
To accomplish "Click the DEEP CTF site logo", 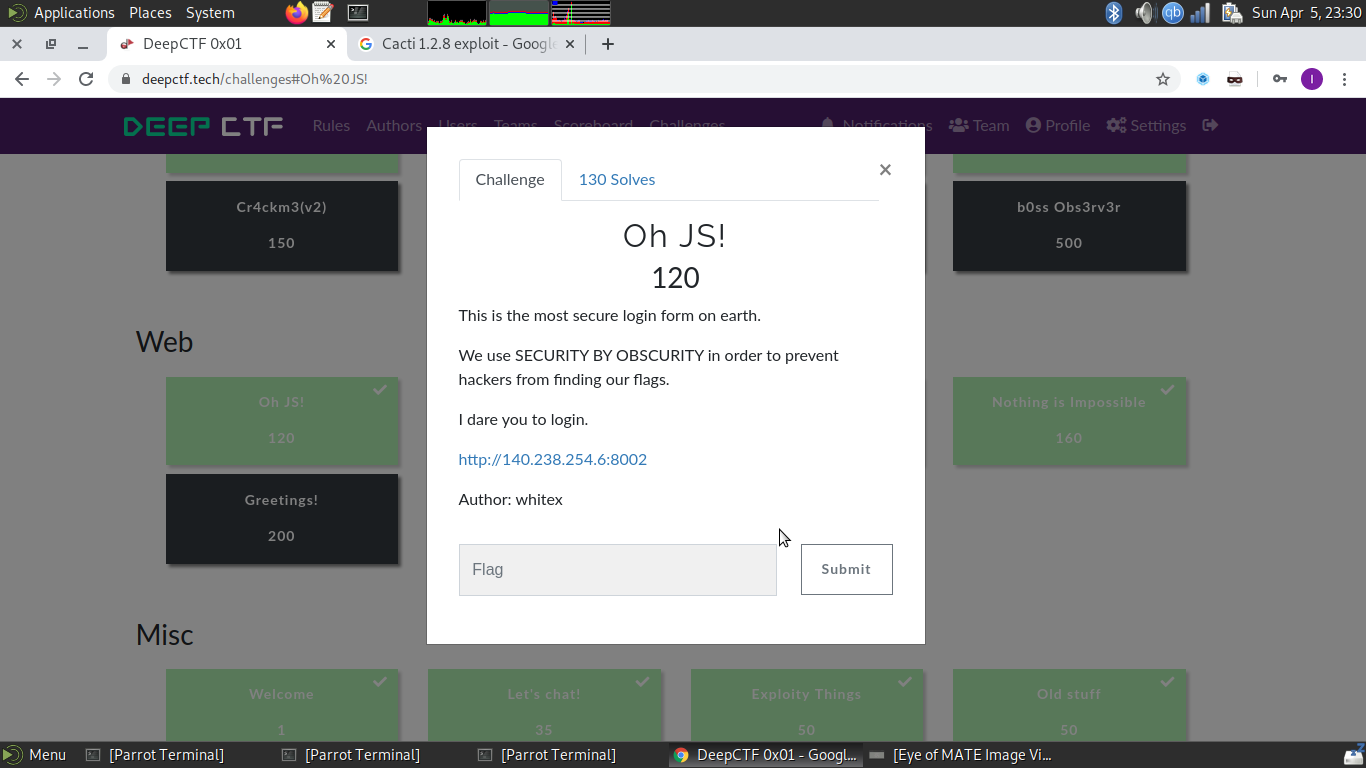I will click(x=202, y=125).
